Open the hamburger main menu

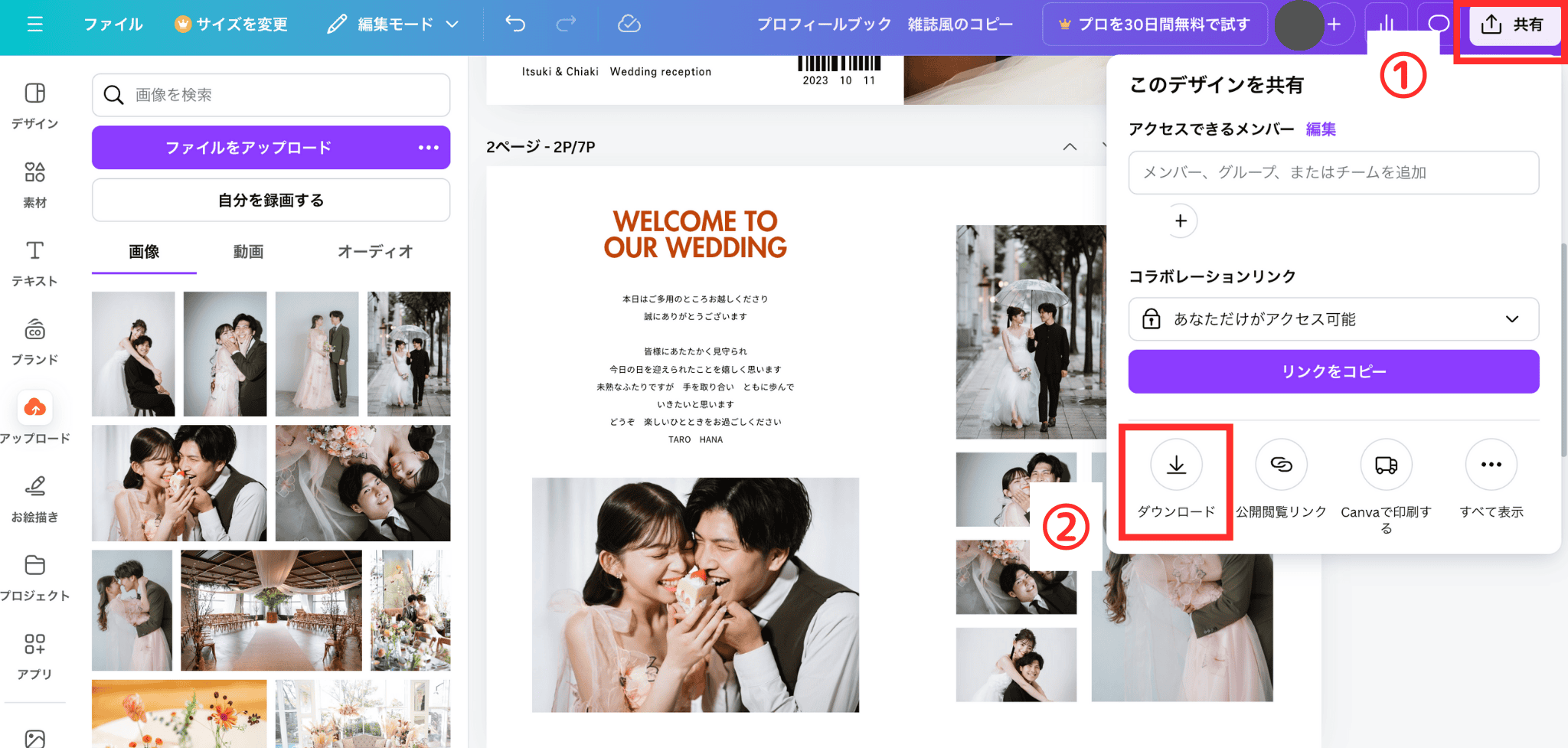[34, 24]
